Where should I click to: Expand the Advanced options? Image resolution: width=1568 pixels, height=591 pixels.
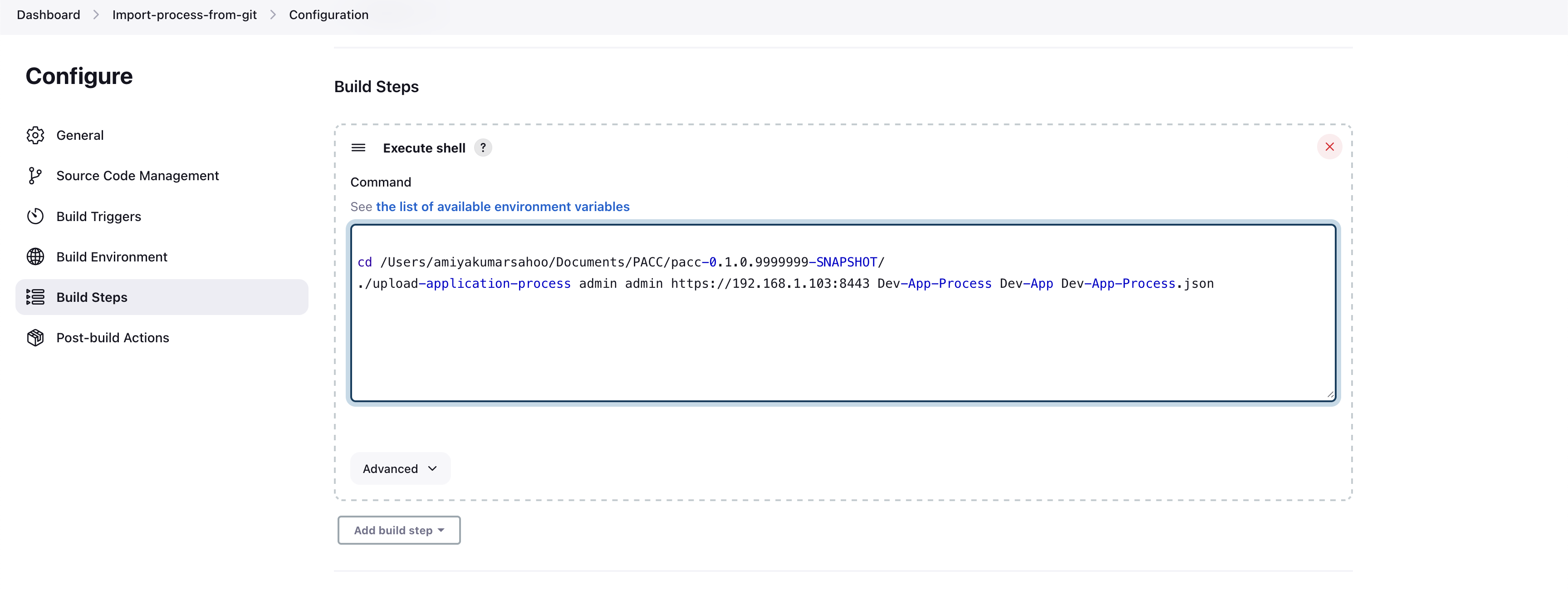pos(400,468)
